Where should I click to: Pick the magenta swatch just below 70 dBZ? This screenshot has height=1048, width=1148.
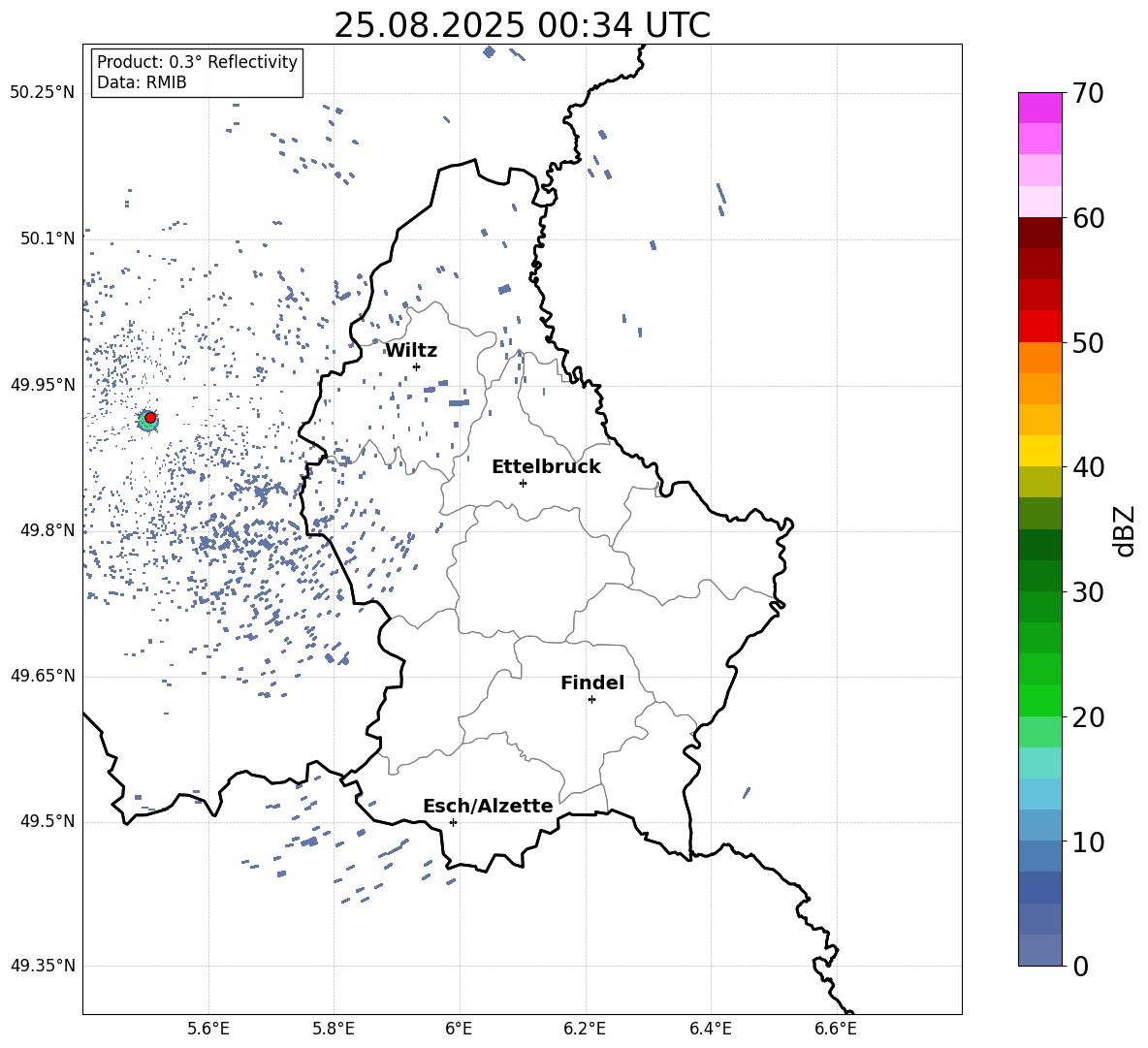1040,109
